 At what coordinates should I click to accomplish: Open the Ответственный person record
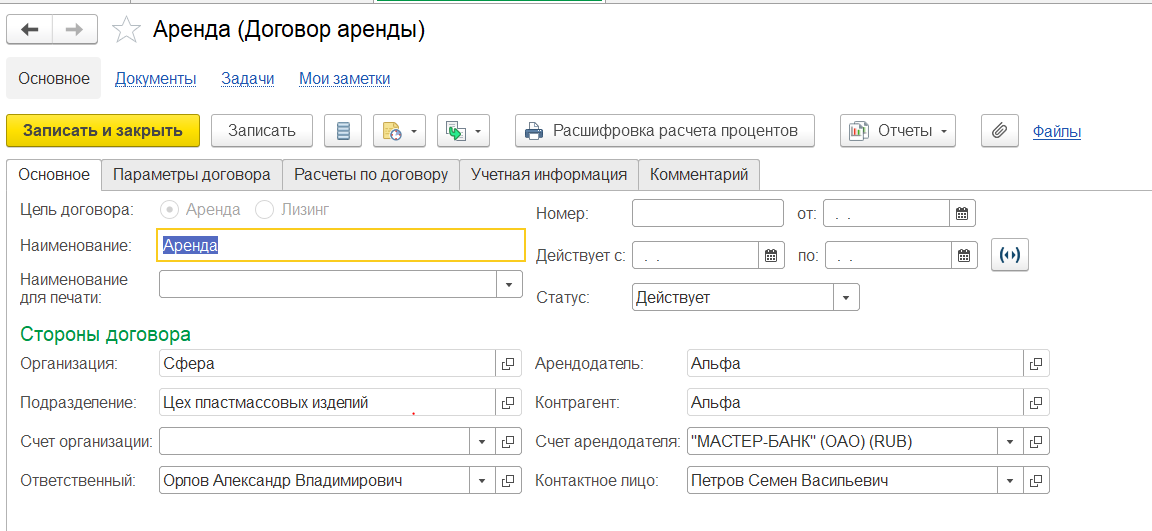tap(508, 481)
